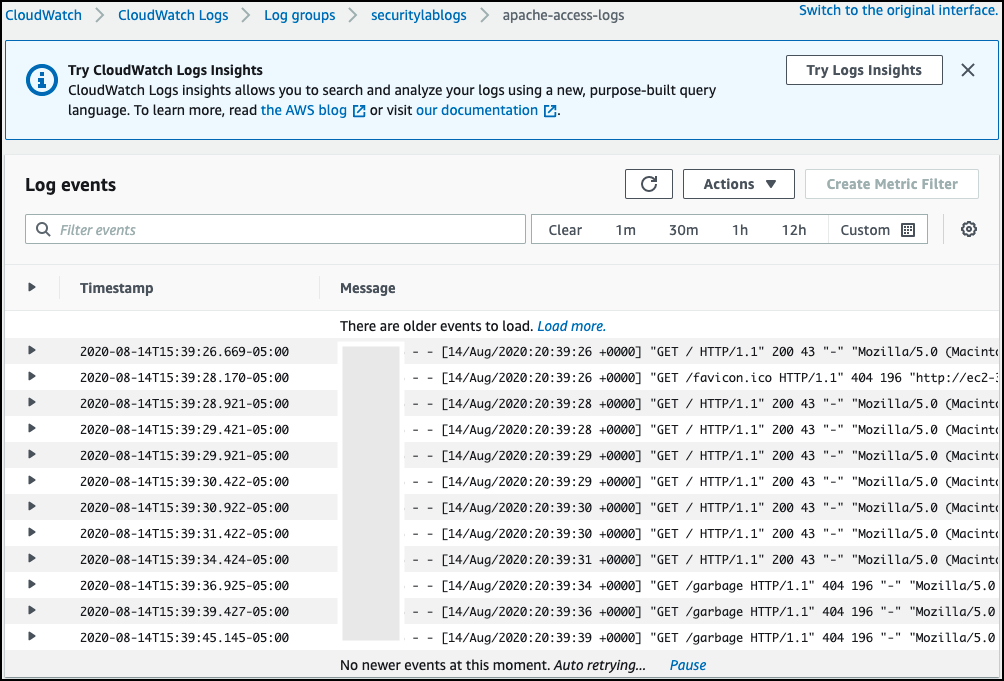Click the external link icon after our documentation
This screenshot has height=681, width=1004.
pyautogui.click(x=549, y=111)
